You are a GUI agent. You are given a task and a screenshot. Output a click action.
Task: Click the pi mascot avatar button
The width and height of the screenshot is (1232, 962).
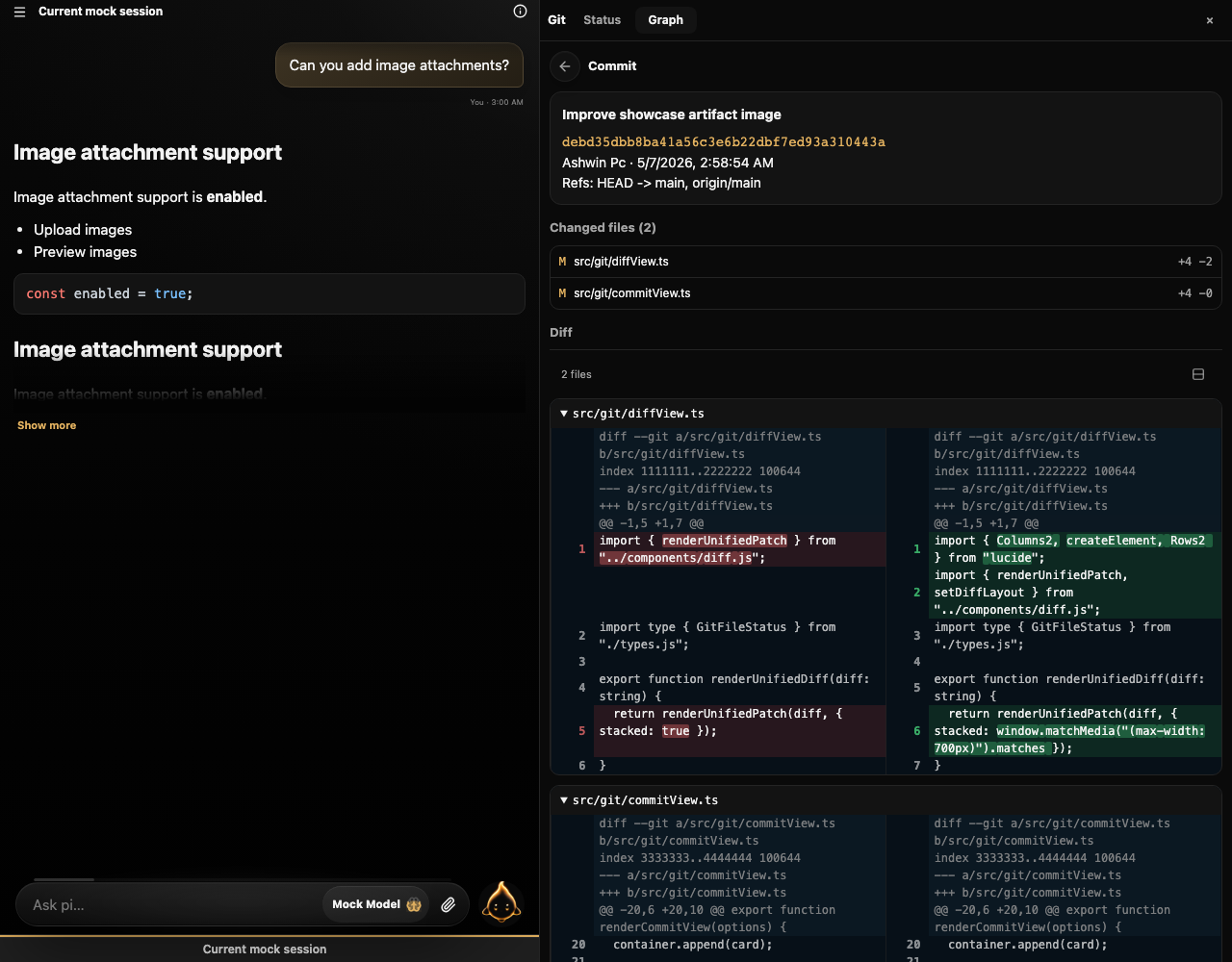[500, 903]
